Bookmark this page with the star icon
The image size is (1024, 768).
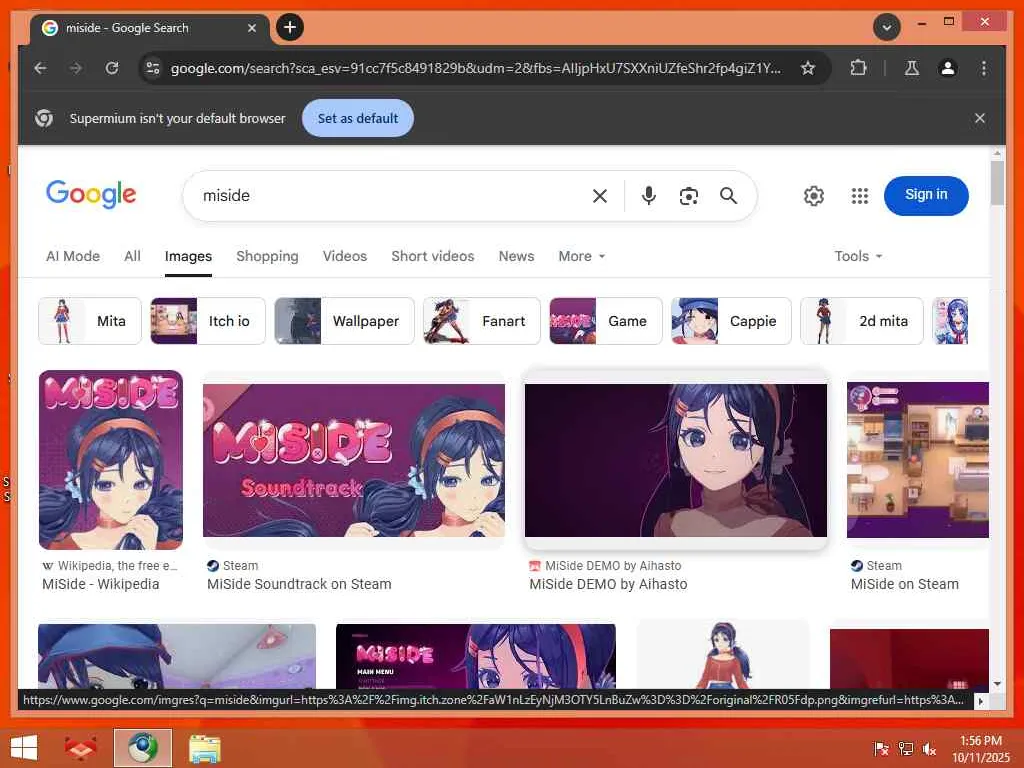pyautogui.click(x=808, y=68)
